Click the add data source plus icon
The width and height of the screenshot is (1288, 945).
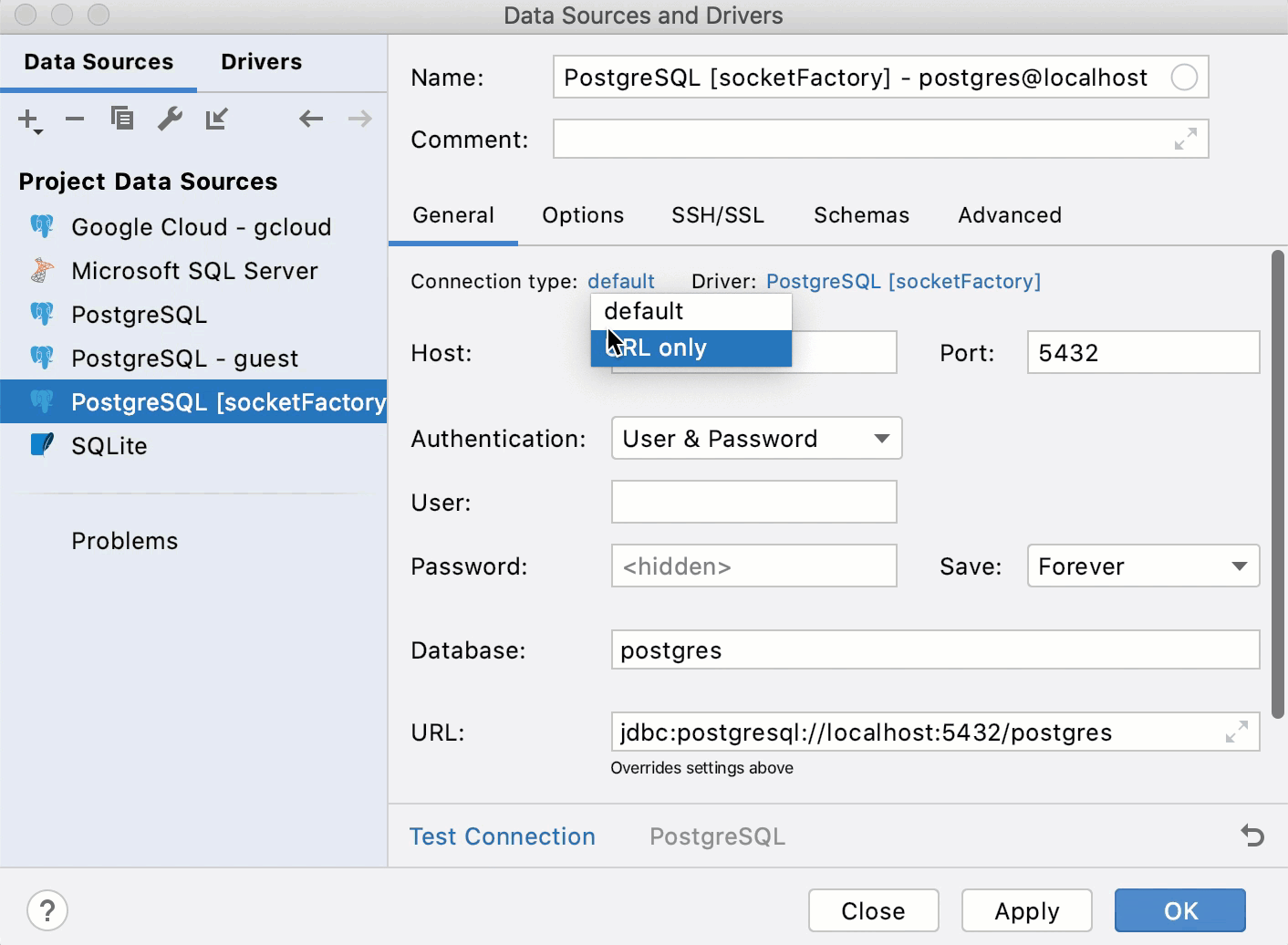click(x=29, y=119)
